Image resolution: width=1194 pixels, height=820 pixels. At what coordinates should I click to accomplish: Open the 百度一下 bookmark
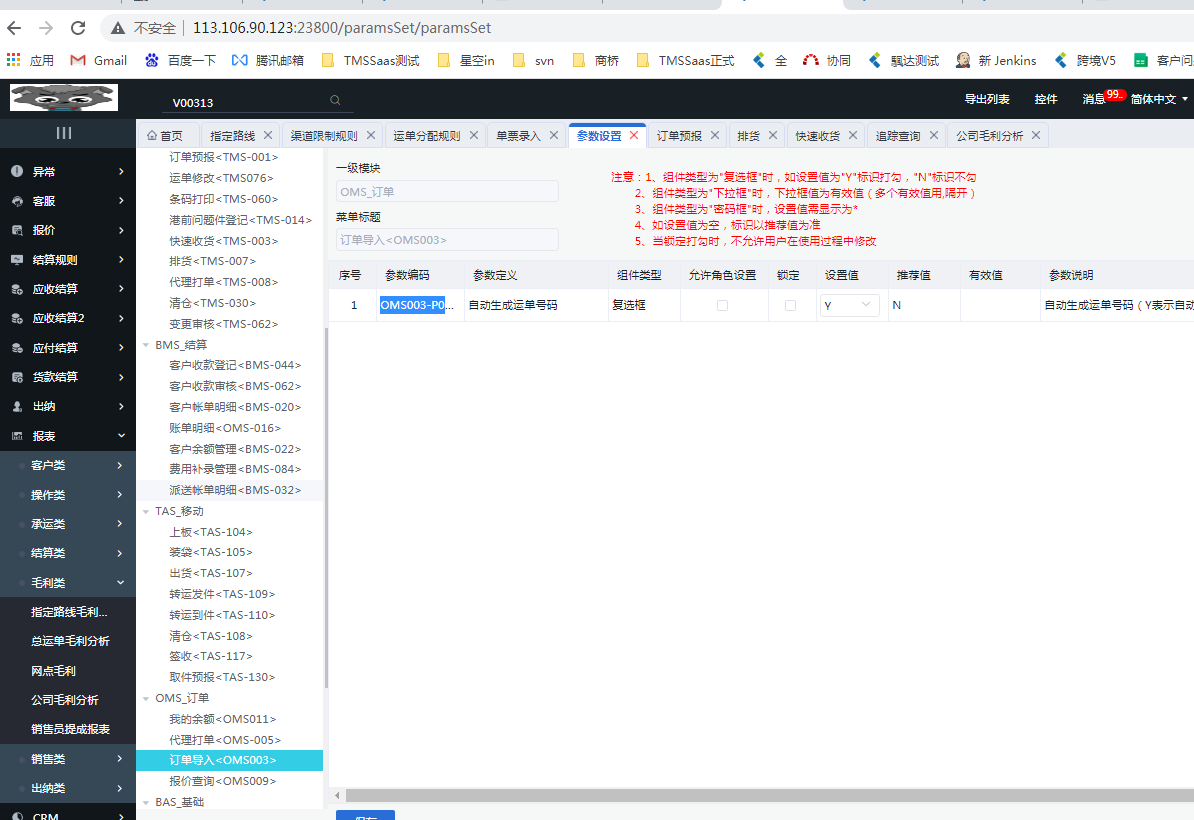(x=180, y=60)
